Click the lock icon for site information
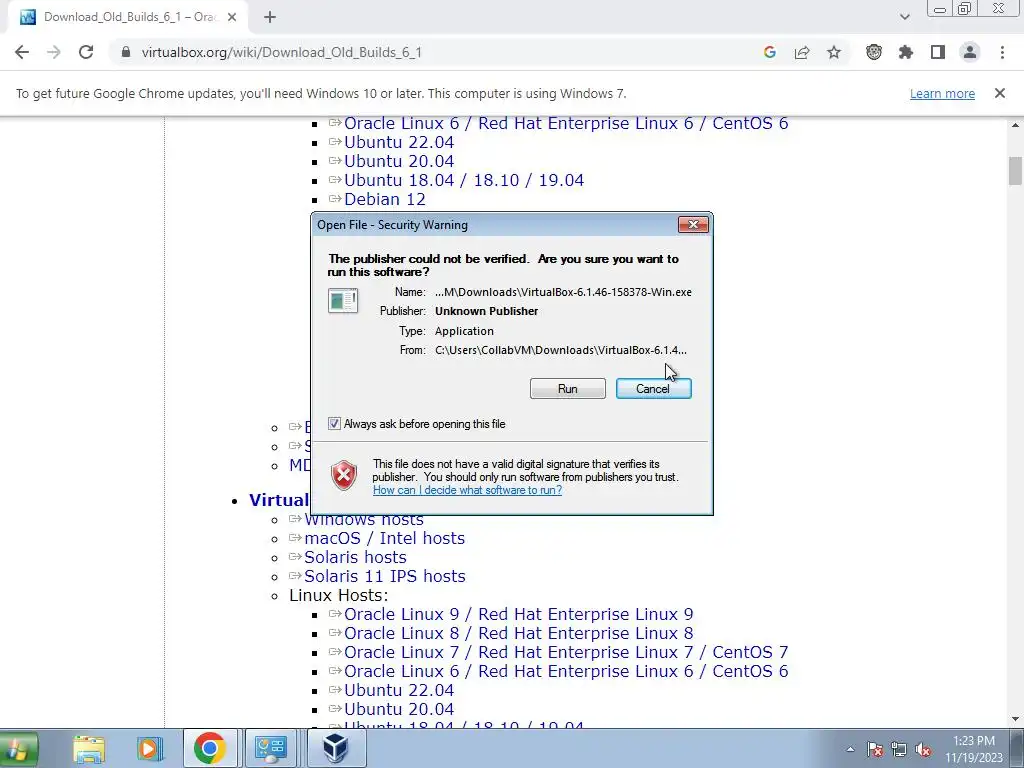The height and width of the screenshot is (768, 1024). [126, 52]
